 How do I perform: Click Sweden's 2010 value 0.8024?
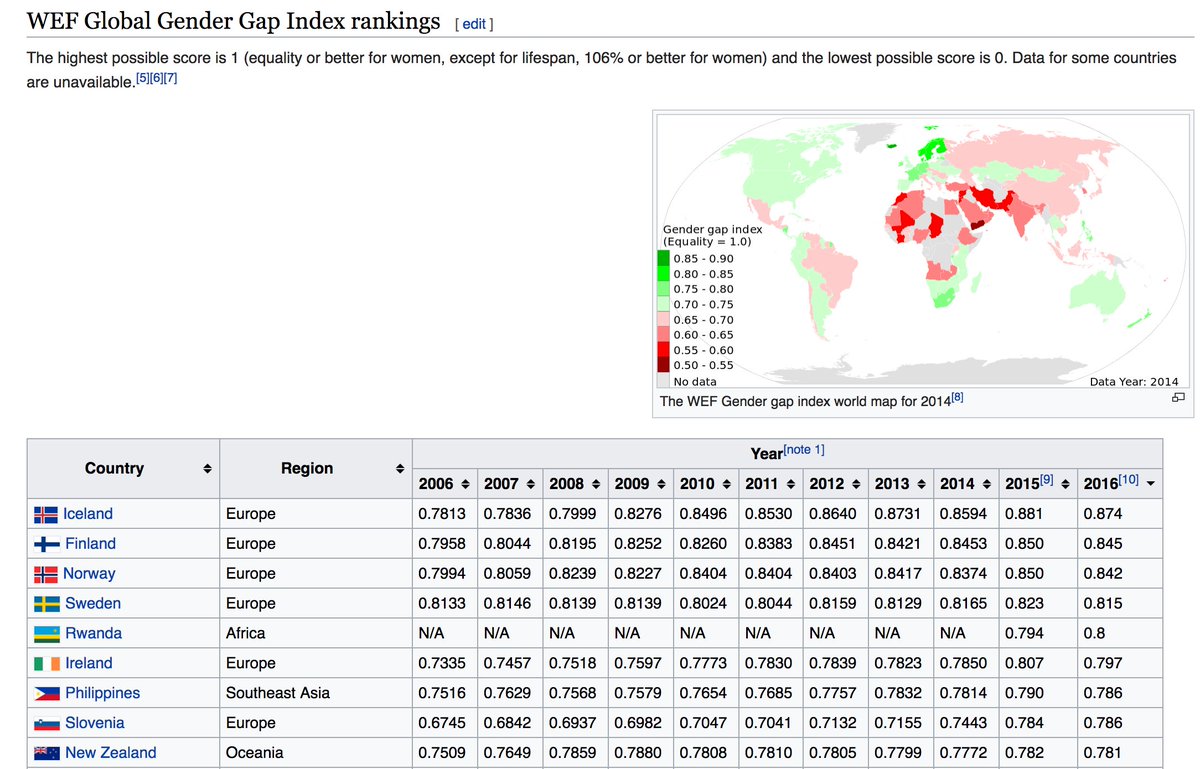pos(703,604)
